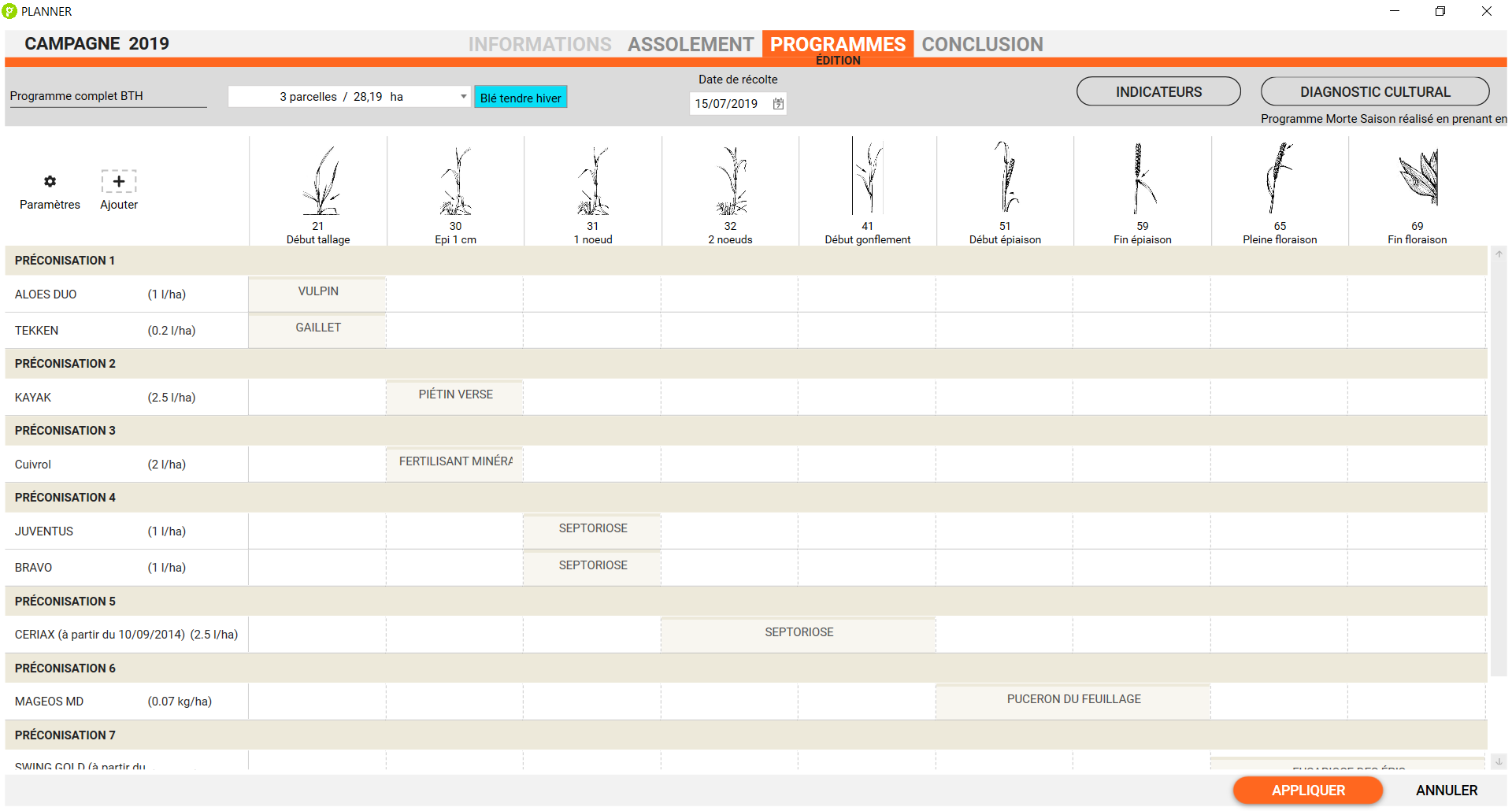Apply changes with APPLIQUER
Screen dimensions: 1512x811
pos(1308,790)
